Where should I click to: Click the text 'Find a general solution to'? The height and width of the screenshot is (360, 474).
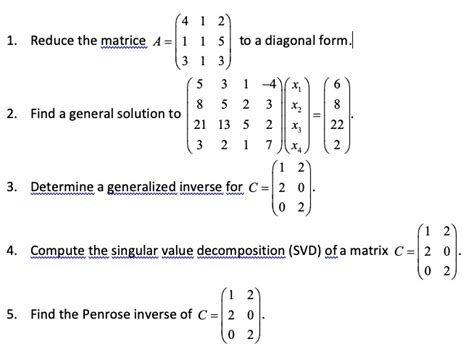(x=106, y=114)
